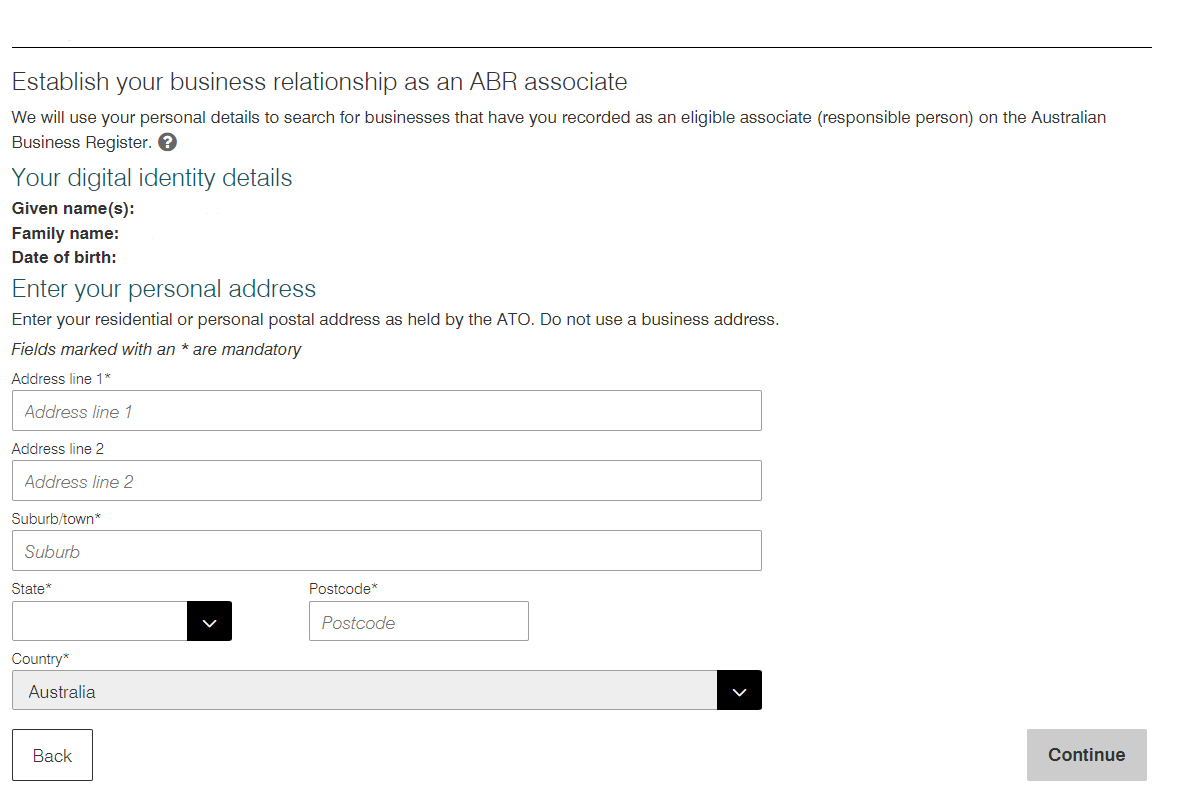The width and height of the screenshot is (1179, 787).
Task: Click the "State*" label text
Action: tap(32, 589)
